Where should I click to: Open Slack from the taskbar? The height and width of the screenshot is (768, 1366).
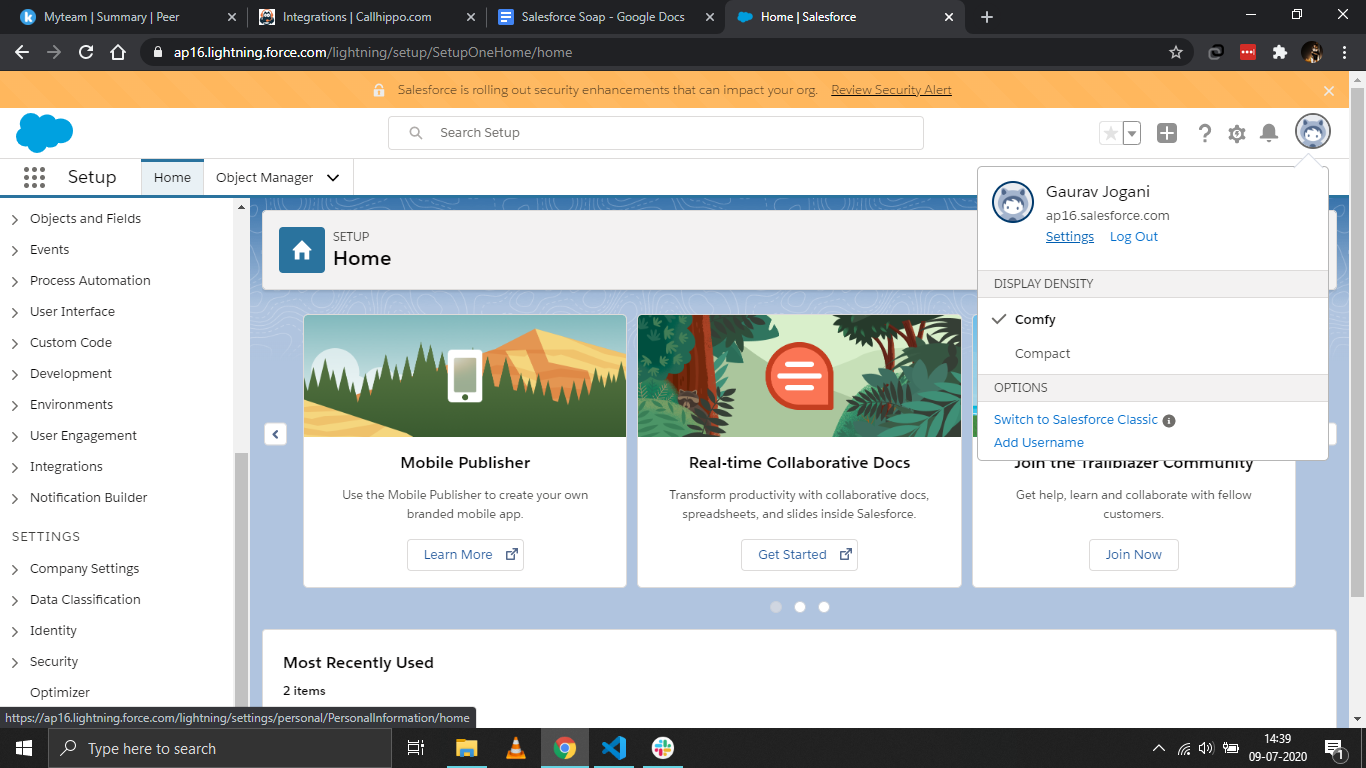tap(663, 748)
